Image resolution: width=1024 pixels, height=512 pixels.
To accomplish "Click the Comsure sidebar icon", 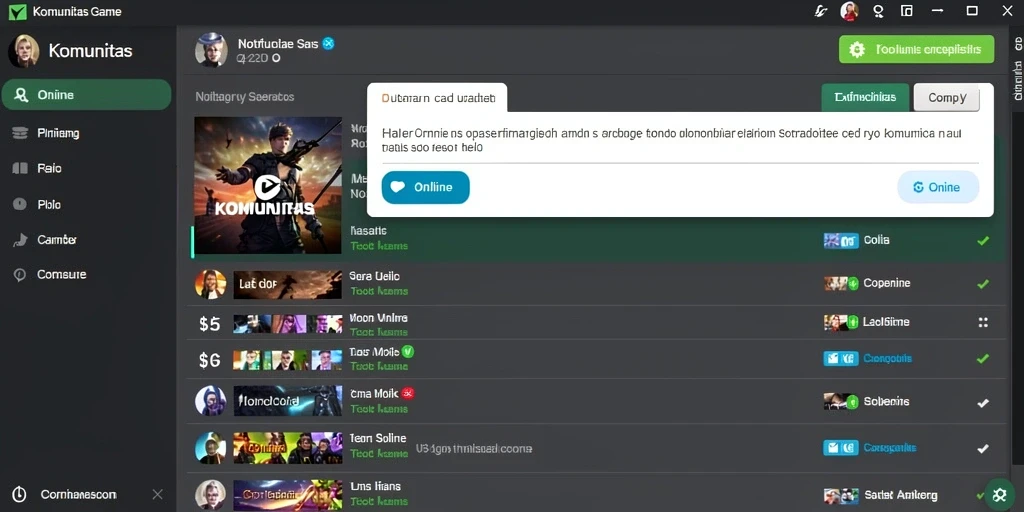I will click(20, 275).
